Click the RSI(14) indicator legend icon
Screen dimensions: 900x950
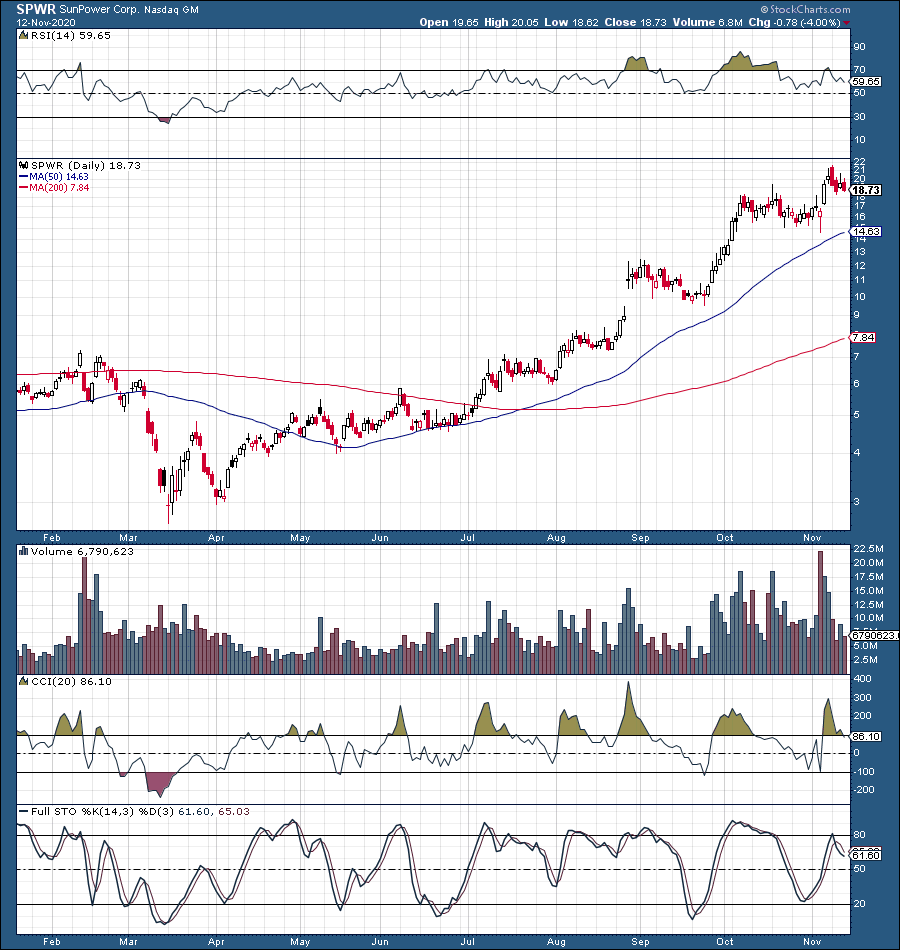click(24, 35)
